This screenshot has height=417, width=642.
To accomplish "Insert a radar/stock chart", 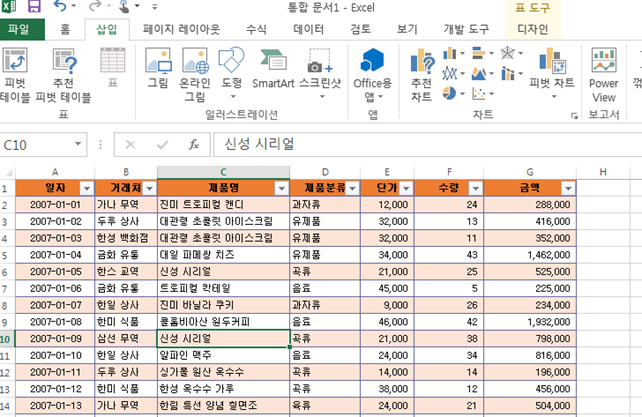I will [511, 53].
